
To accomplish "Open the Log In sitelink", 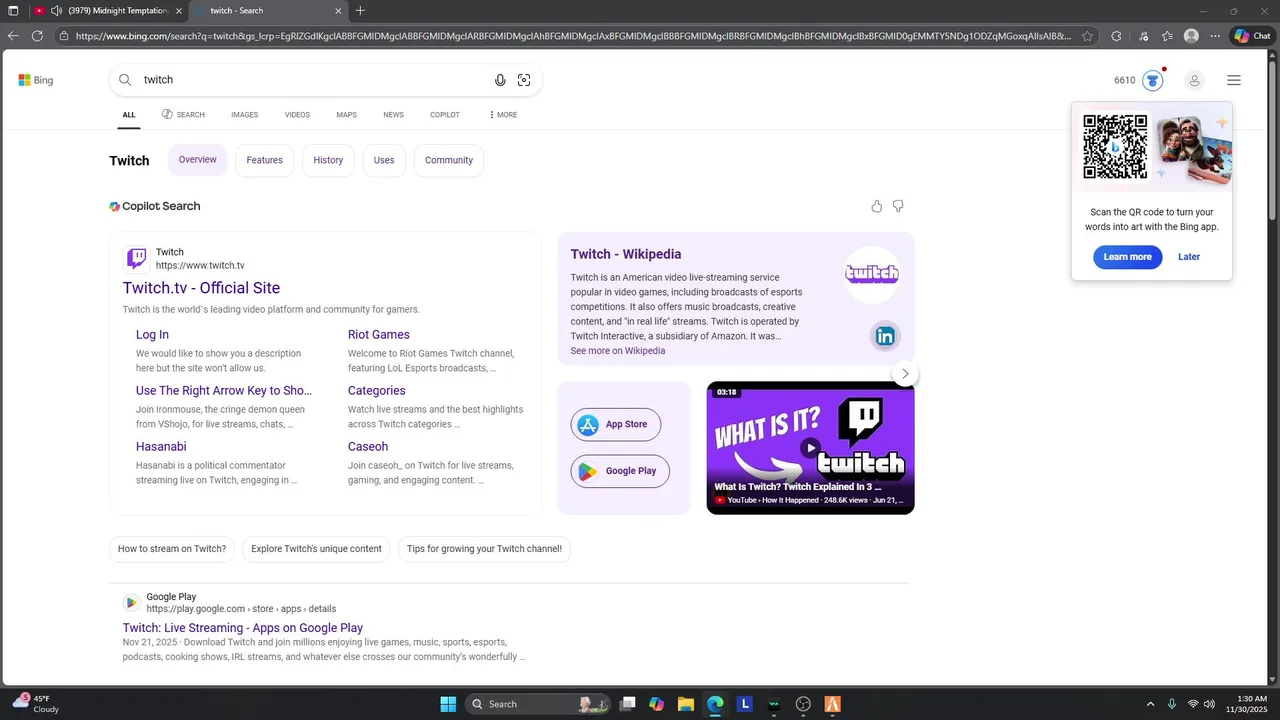I will coord(152,335).
